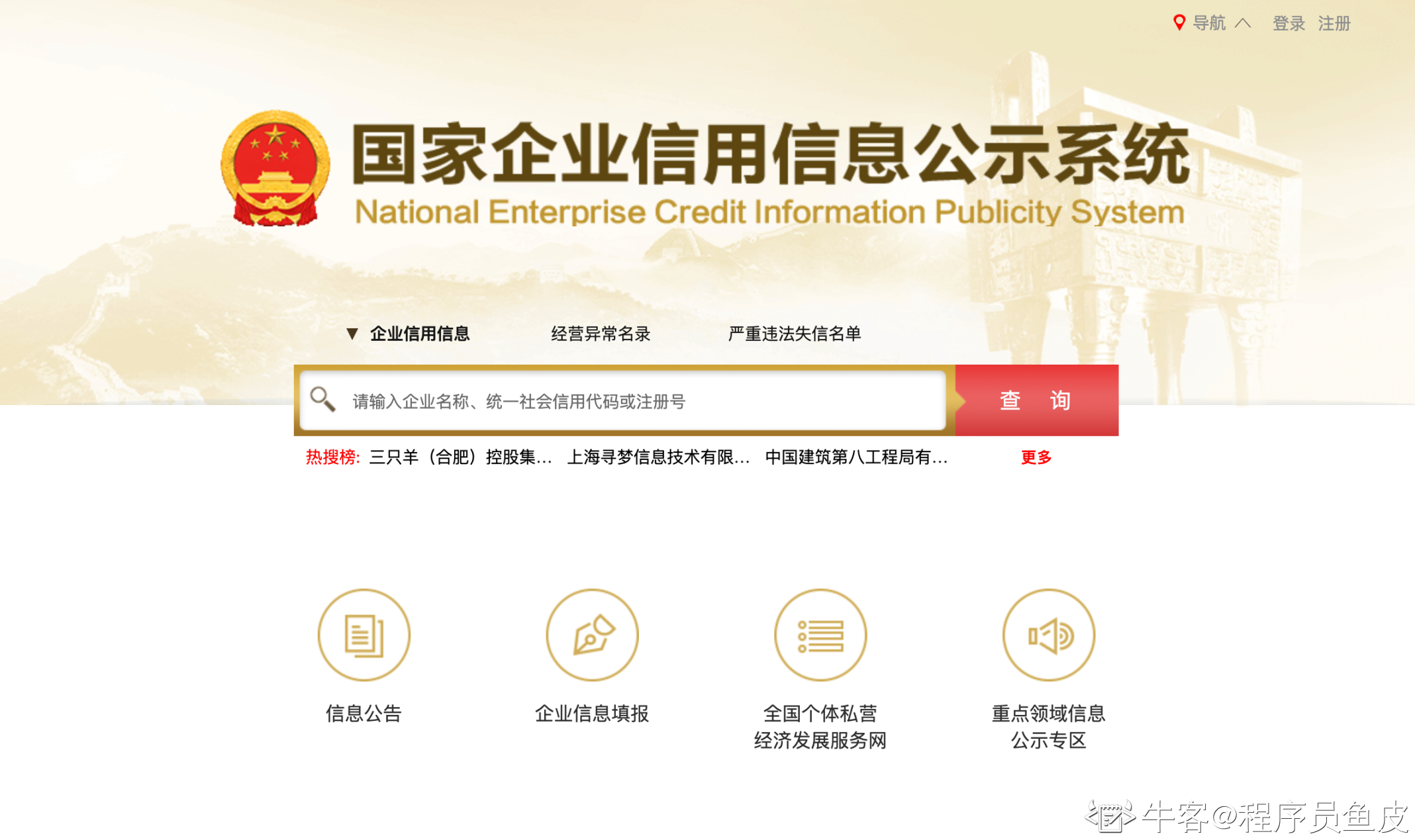Open the 企业信息填报 pen icon
The image size is (1415, 840).
(x=592, y=635)
